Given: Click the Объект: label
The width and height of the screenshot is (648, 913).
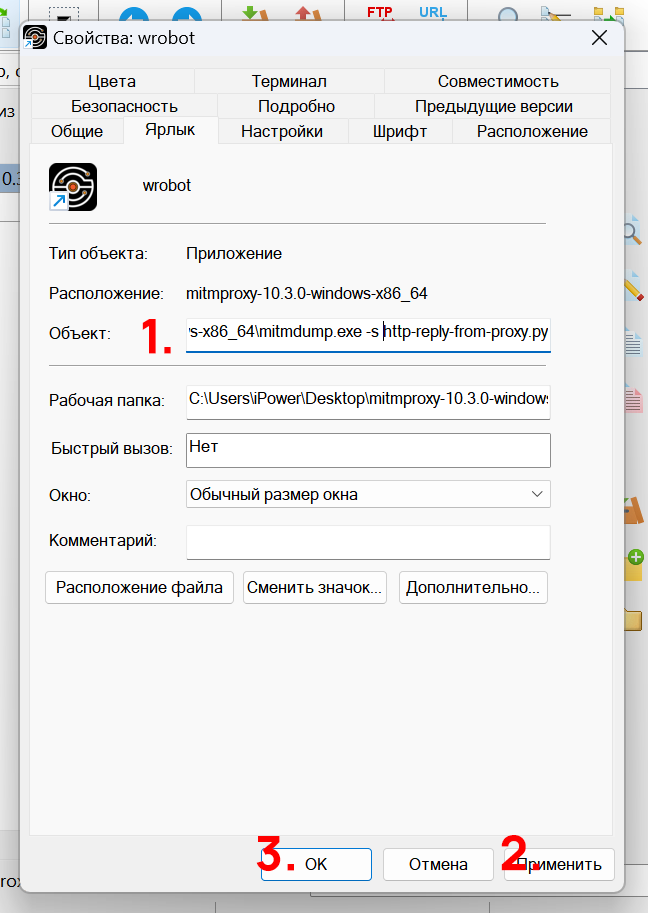Looking at the screenshot, I should (80, 334).
